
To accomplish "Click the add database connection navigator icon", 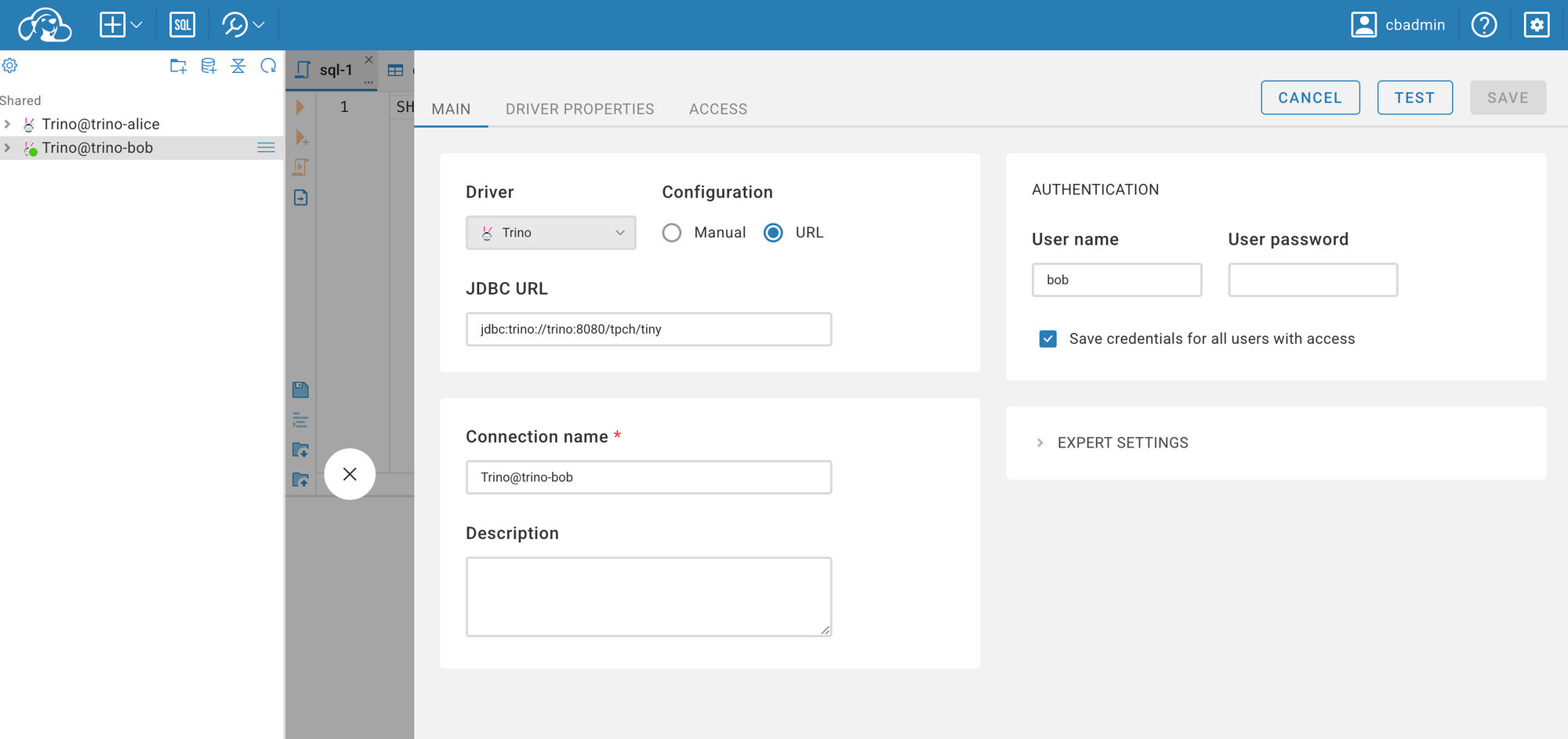I will (209, 67).
